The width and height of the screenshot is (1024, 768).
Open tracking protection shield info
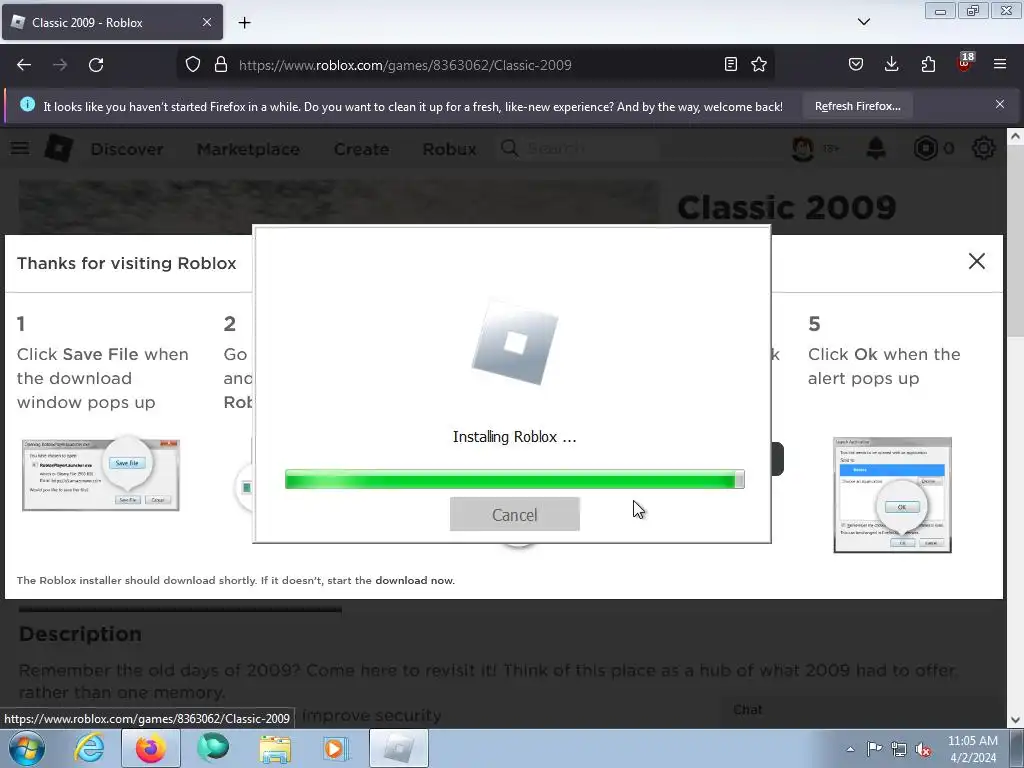click(x=193, y=65)
